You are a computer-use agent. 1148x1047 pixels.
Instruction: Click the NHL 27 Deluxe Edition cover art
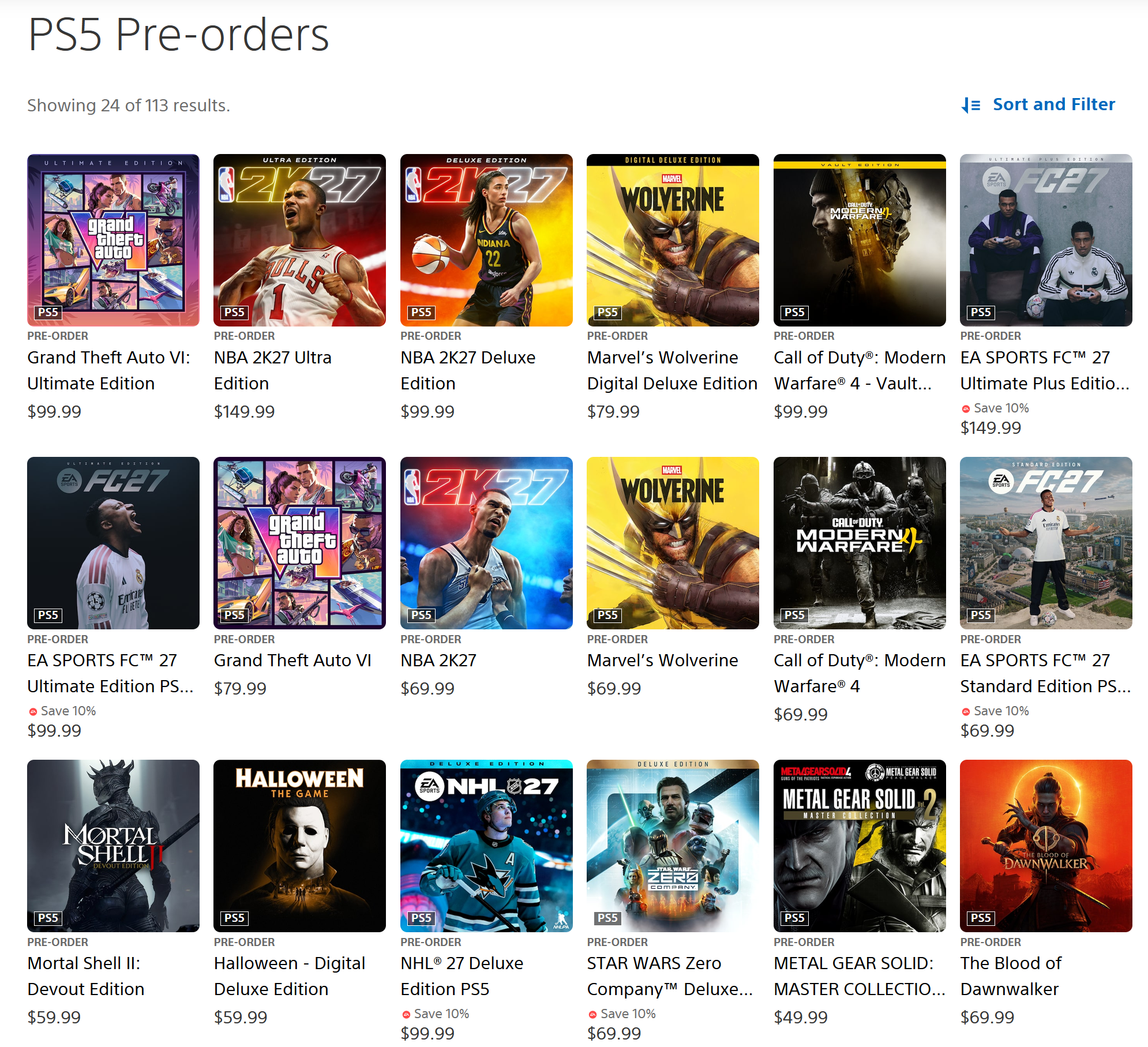pos(486,846)
